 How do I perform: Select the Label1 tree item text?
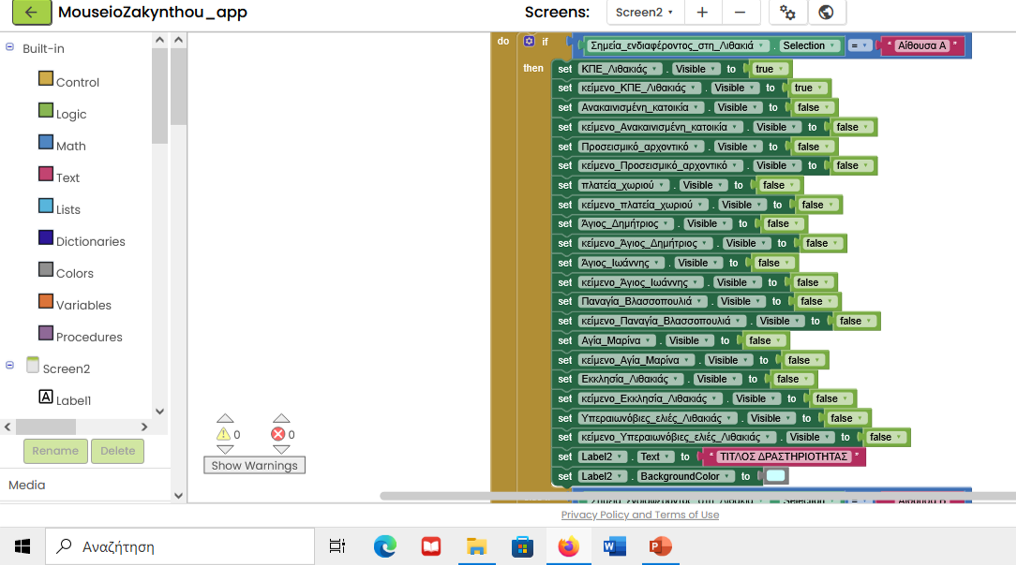pos(73,400)
